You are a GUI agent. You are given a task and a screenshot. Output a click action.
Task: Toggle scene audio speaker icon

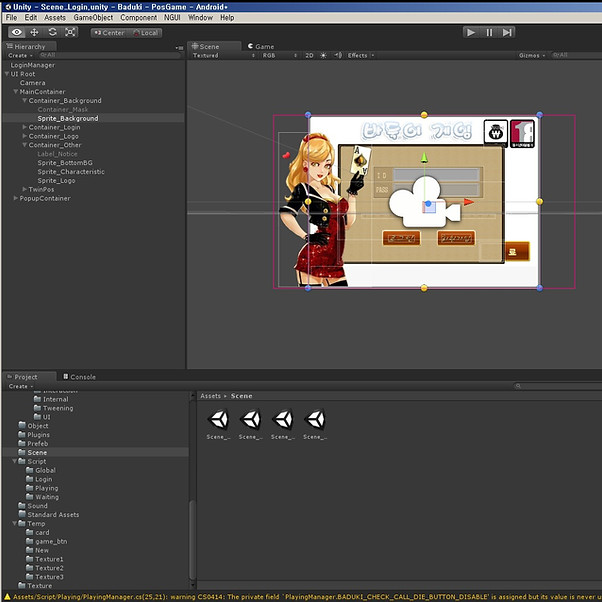[x=338, y=55]
